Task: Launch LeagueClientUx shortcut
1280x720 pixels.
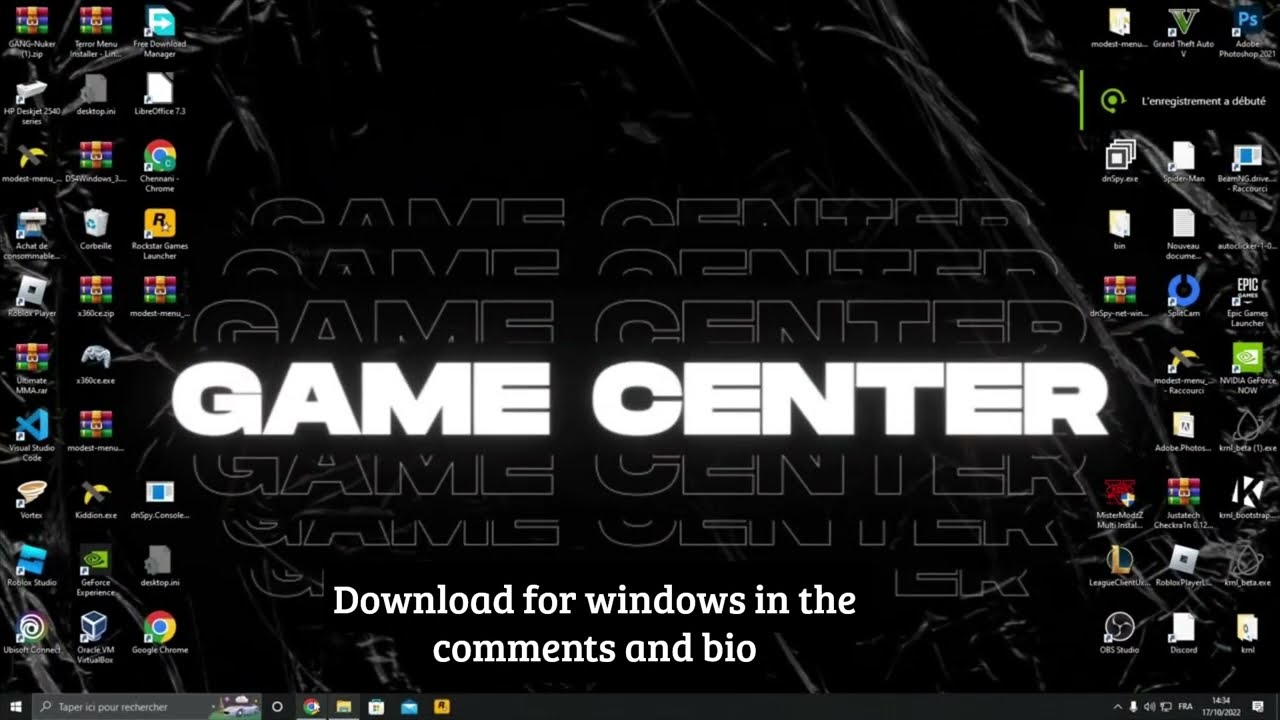Action: (1120, 566)
